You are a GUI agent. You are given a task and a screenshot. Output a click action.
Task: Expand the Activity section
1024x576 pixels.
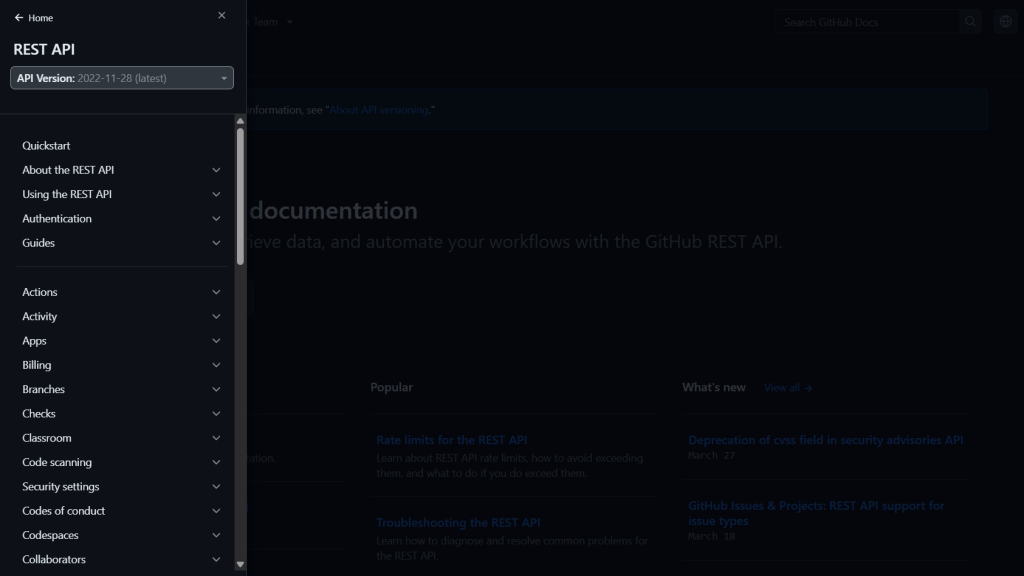[x=121, y=316]
